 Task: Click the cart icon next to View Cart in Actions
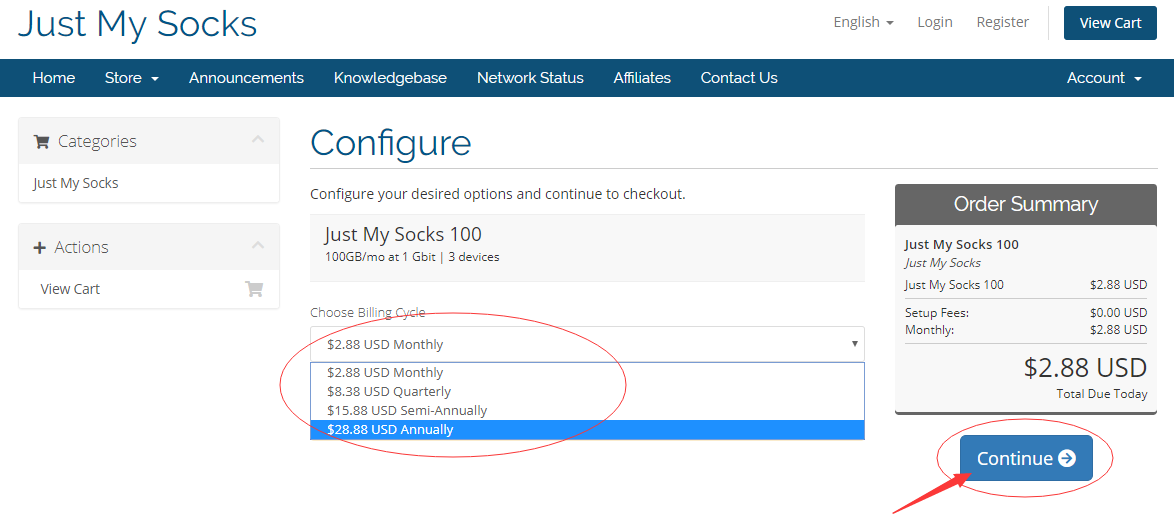point(254,289)
